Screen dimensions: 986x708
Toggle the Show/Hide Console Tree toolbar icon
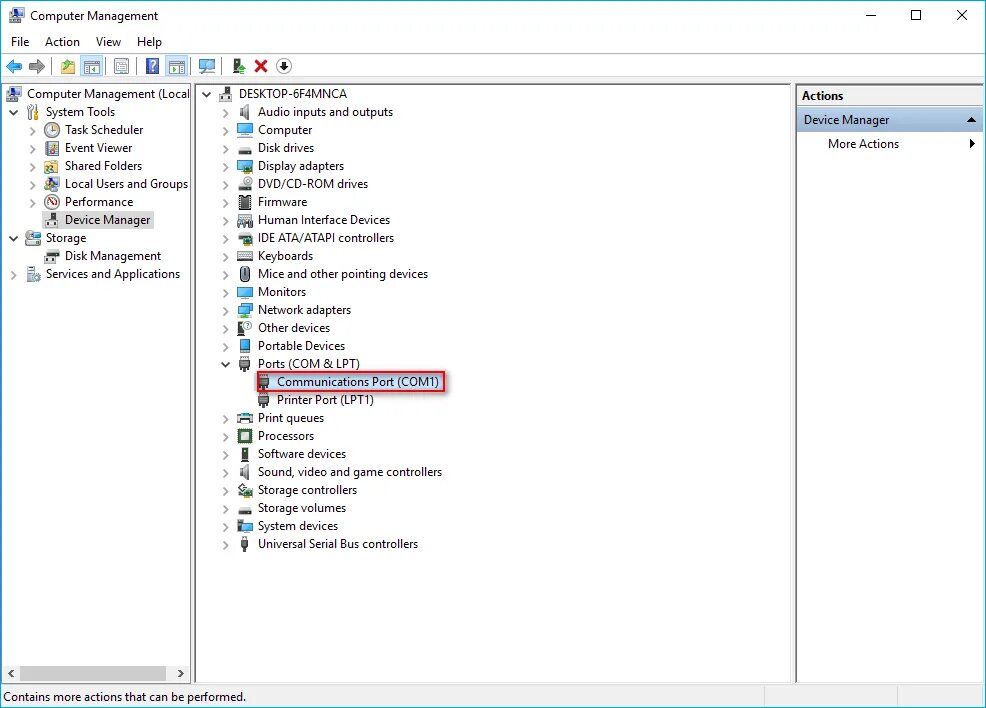[92, 66]
